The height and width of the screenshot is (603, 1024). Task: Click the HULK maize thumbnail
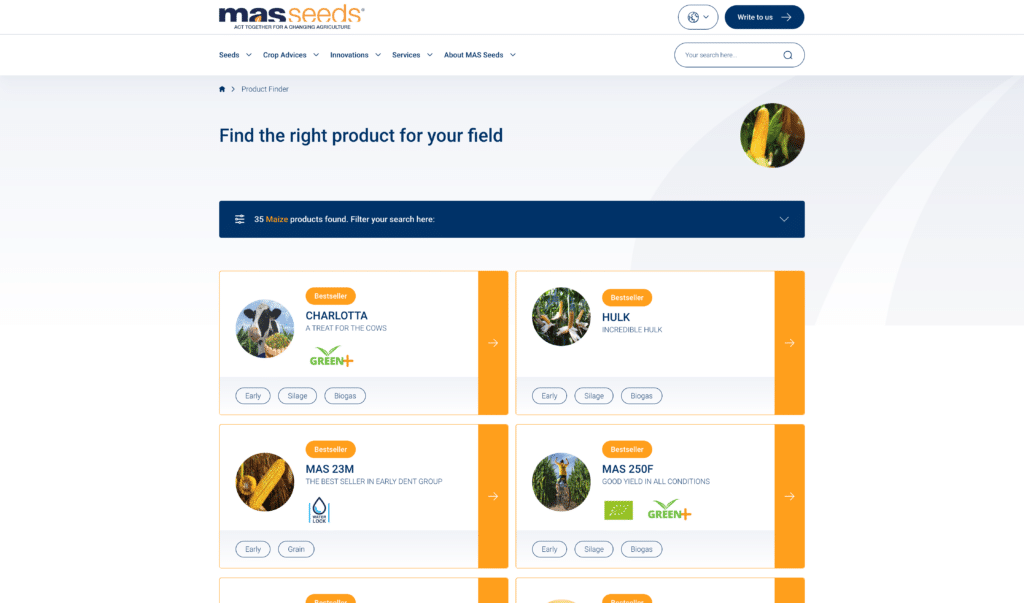point(561,317)
